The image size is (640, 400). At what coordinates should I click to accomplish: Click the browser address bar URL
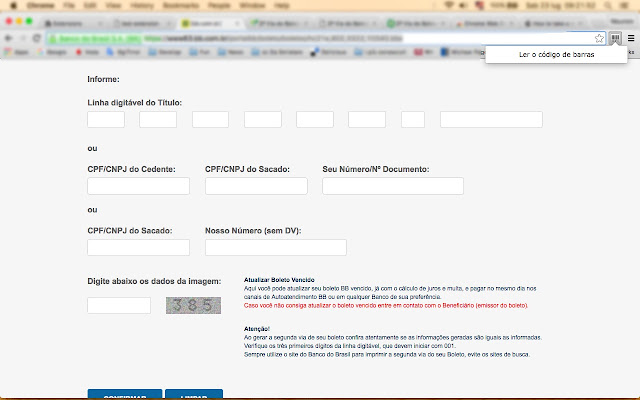(x=273, y=38)
